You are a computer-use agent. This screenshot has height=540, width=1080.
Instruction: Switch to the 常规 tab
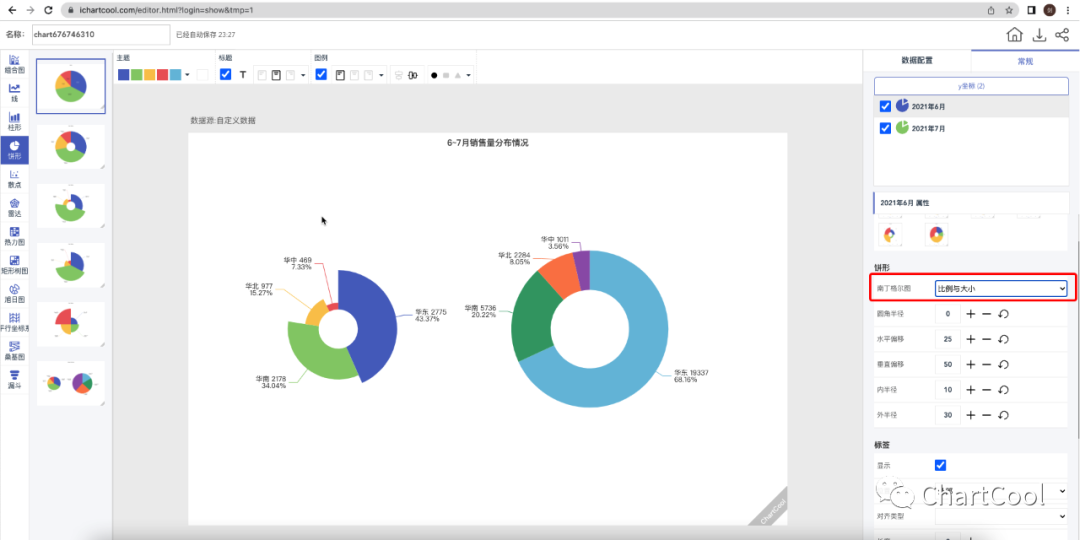coord(1025,61)
